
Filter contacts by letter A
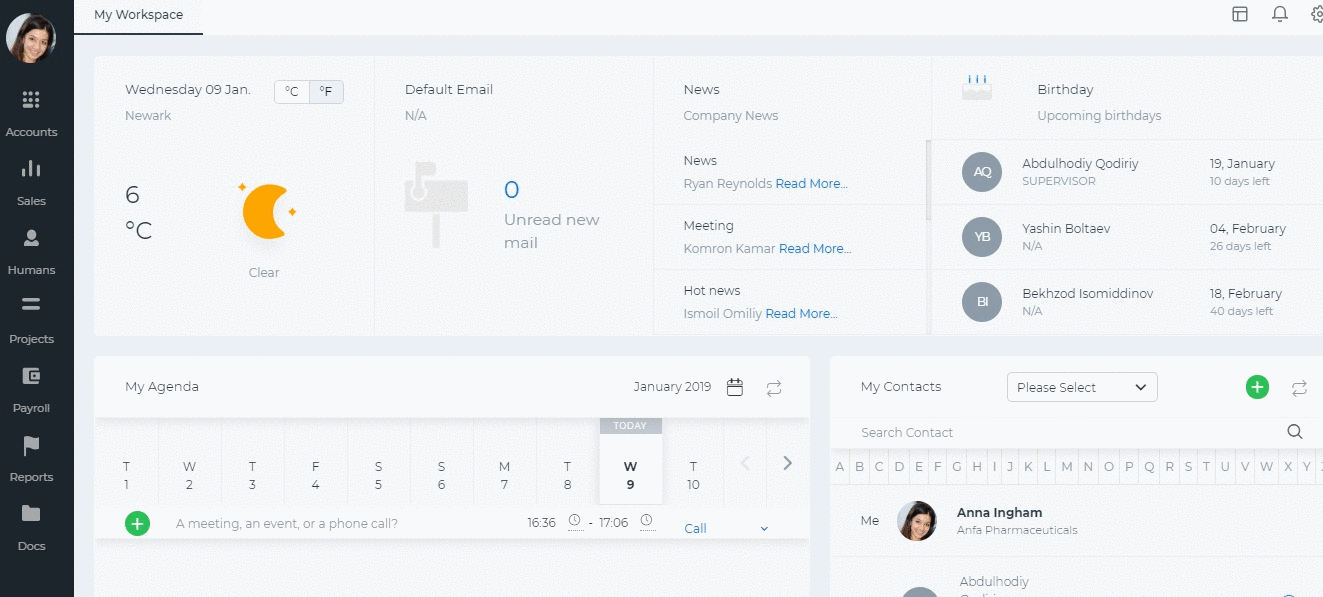tap(840, 467)
